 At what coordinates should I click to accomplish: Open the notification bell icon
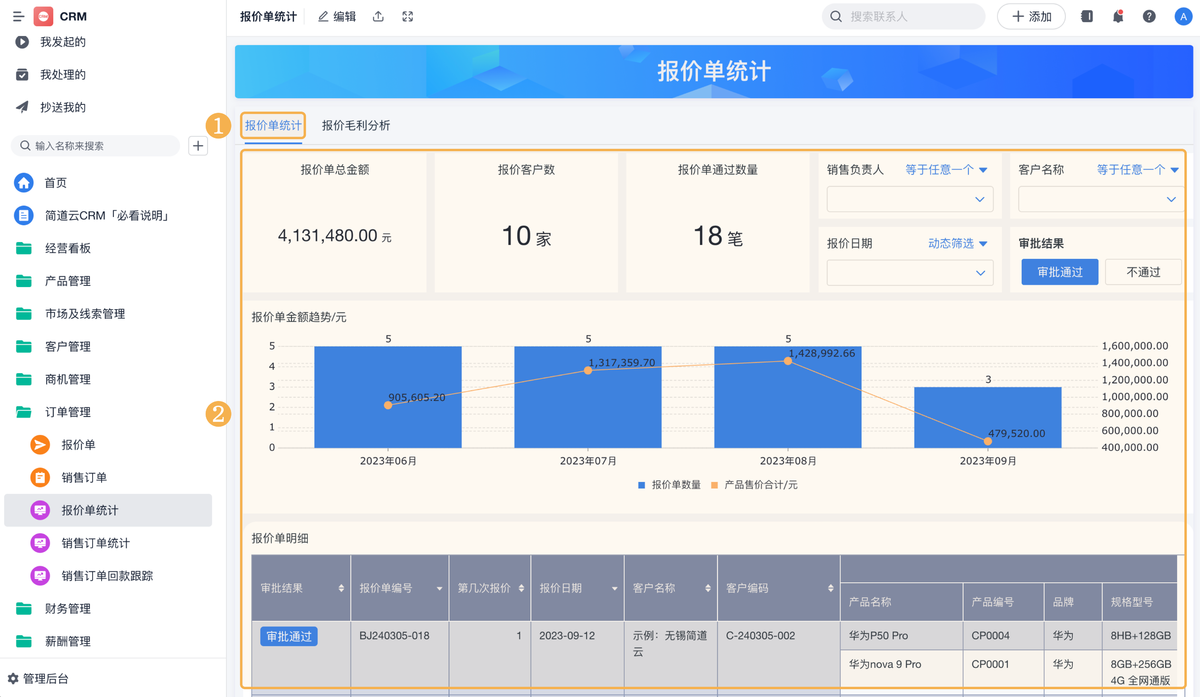tap(1118, 17)
